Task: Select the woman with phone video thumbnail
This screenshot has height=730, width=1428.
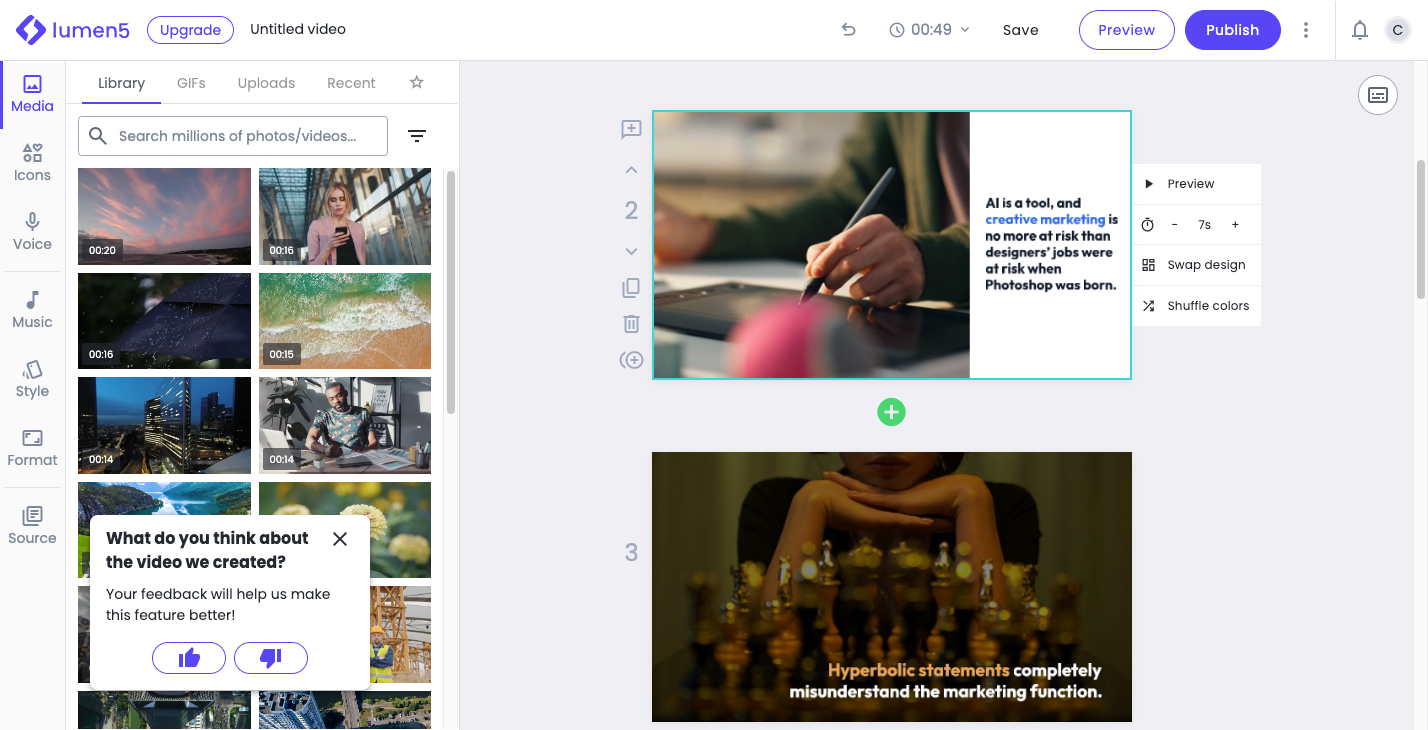Action: [x=345, y=216]
